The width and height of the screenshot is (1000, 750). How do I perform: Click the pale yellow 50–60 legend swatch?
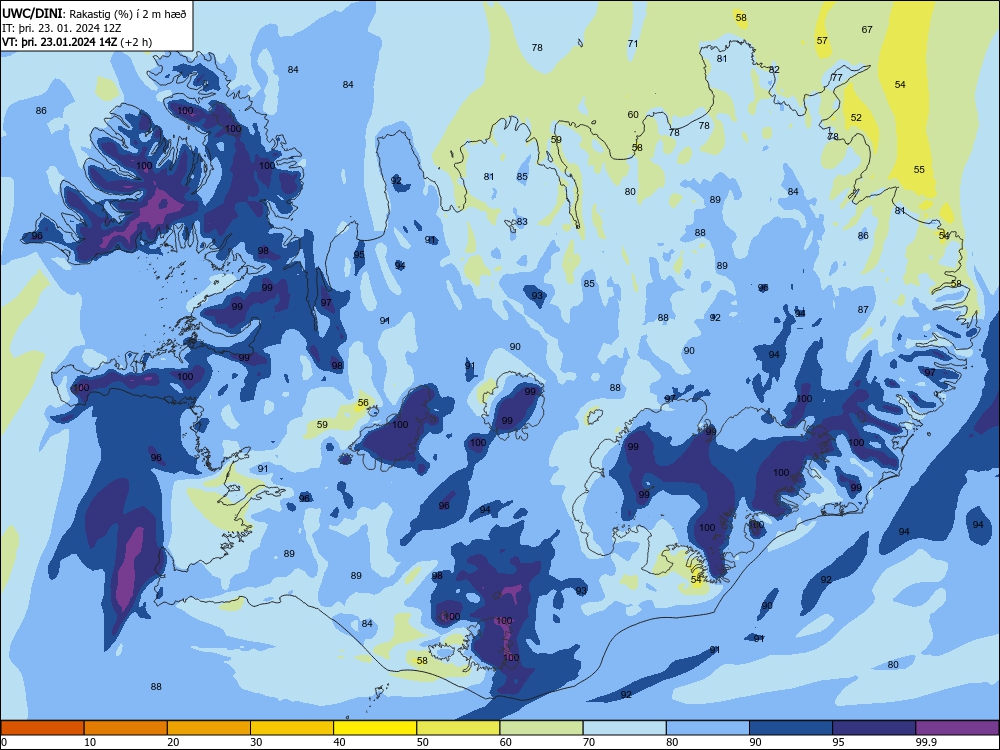tap(459, 728)
